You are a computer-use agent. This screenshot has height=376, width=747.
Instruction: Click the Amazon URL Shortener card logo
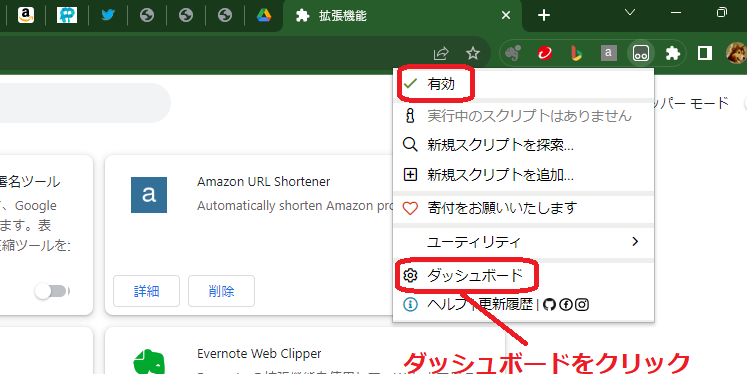tap(149, 195)
